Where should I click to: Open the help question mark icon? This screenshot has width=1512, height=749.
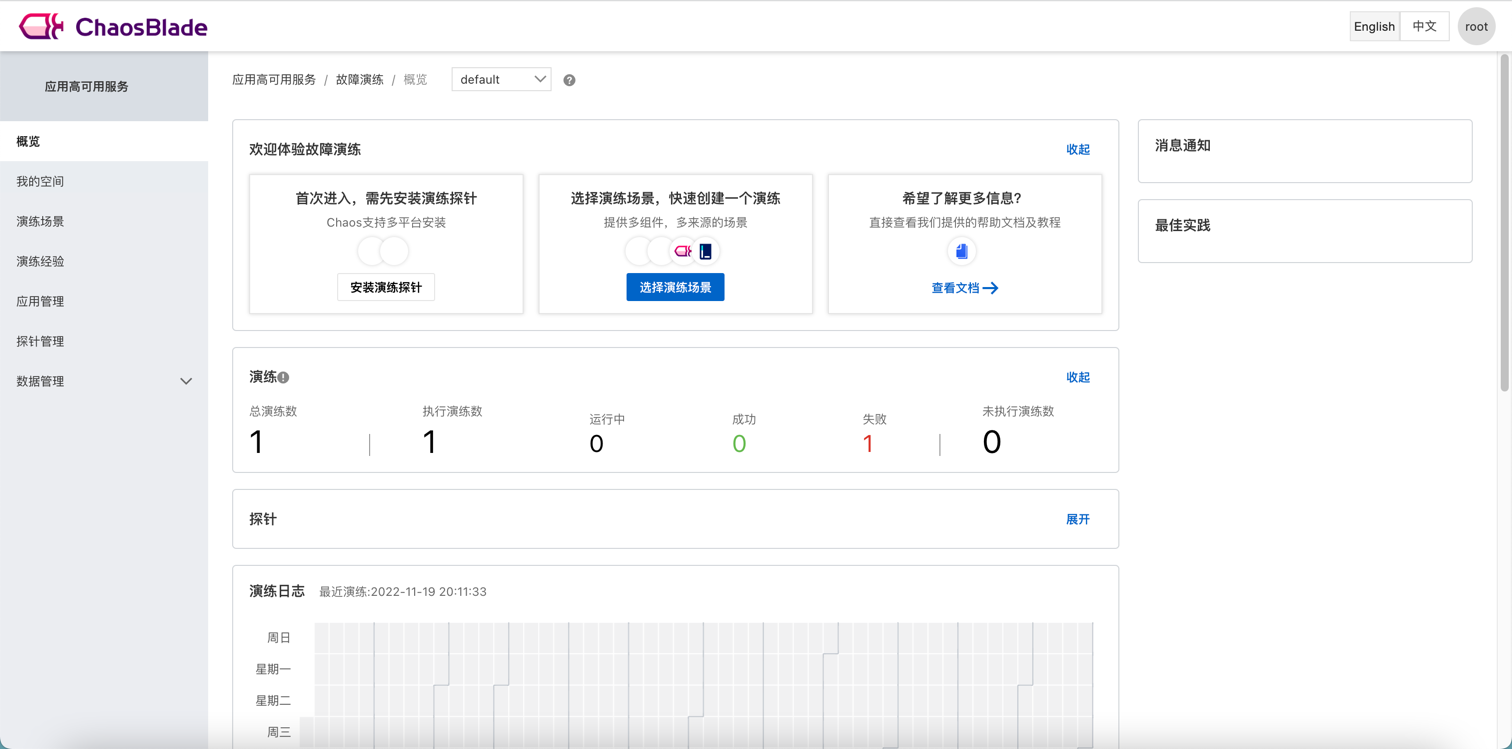pos(569,80)
